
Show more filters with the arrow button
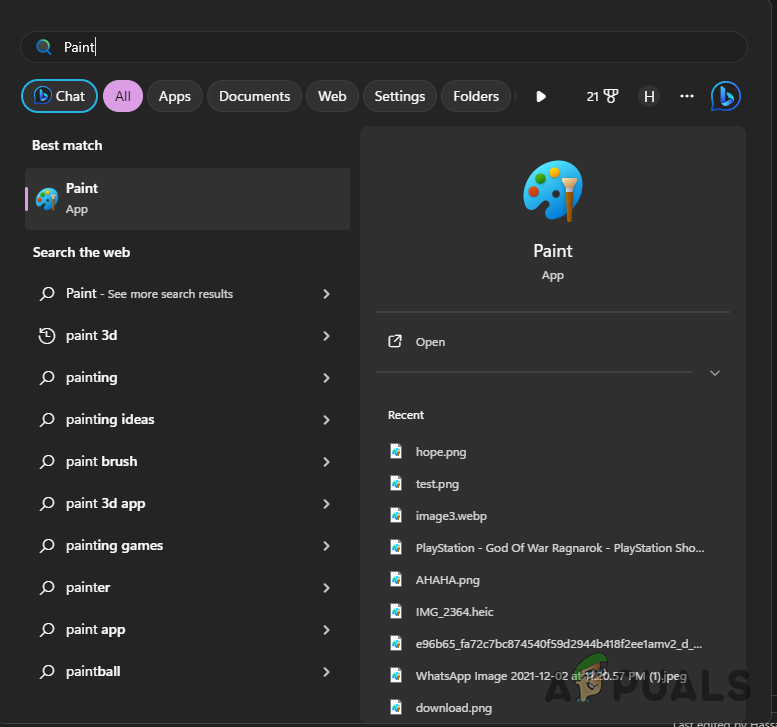(541, 96)
